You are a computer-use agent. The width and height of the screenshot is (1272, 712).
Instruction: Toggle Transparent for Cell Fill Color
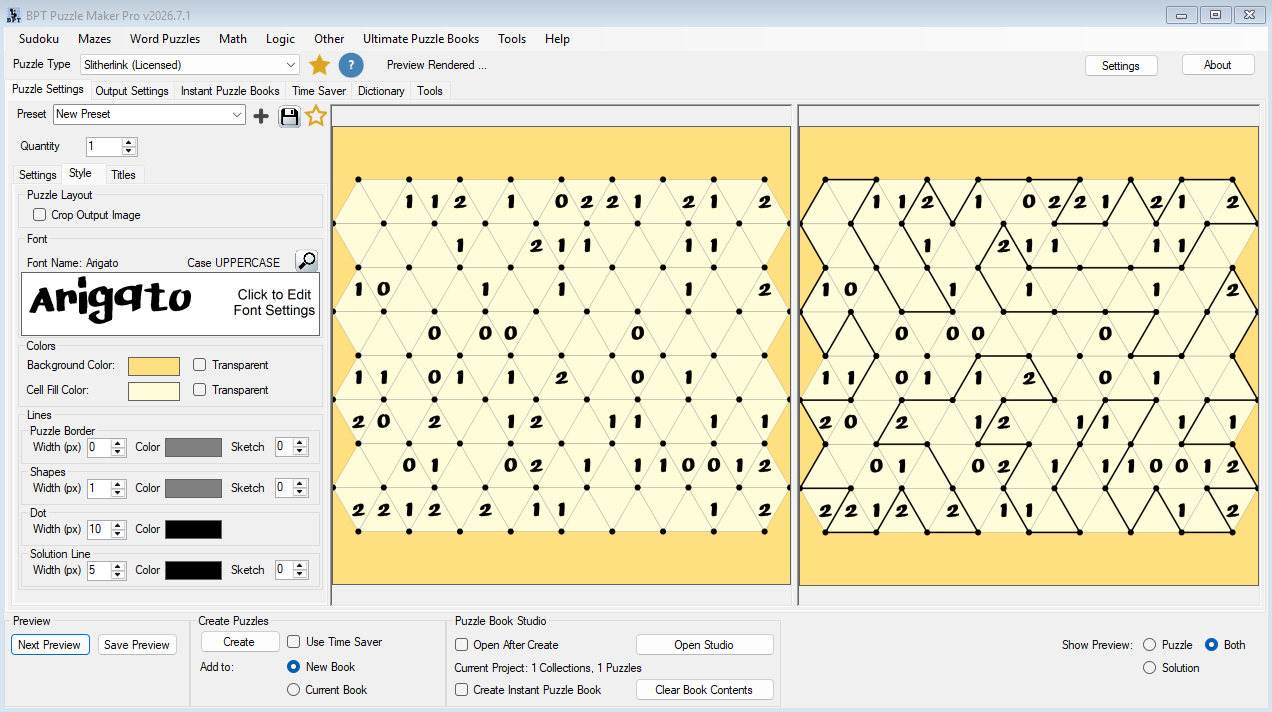point(200,390)
